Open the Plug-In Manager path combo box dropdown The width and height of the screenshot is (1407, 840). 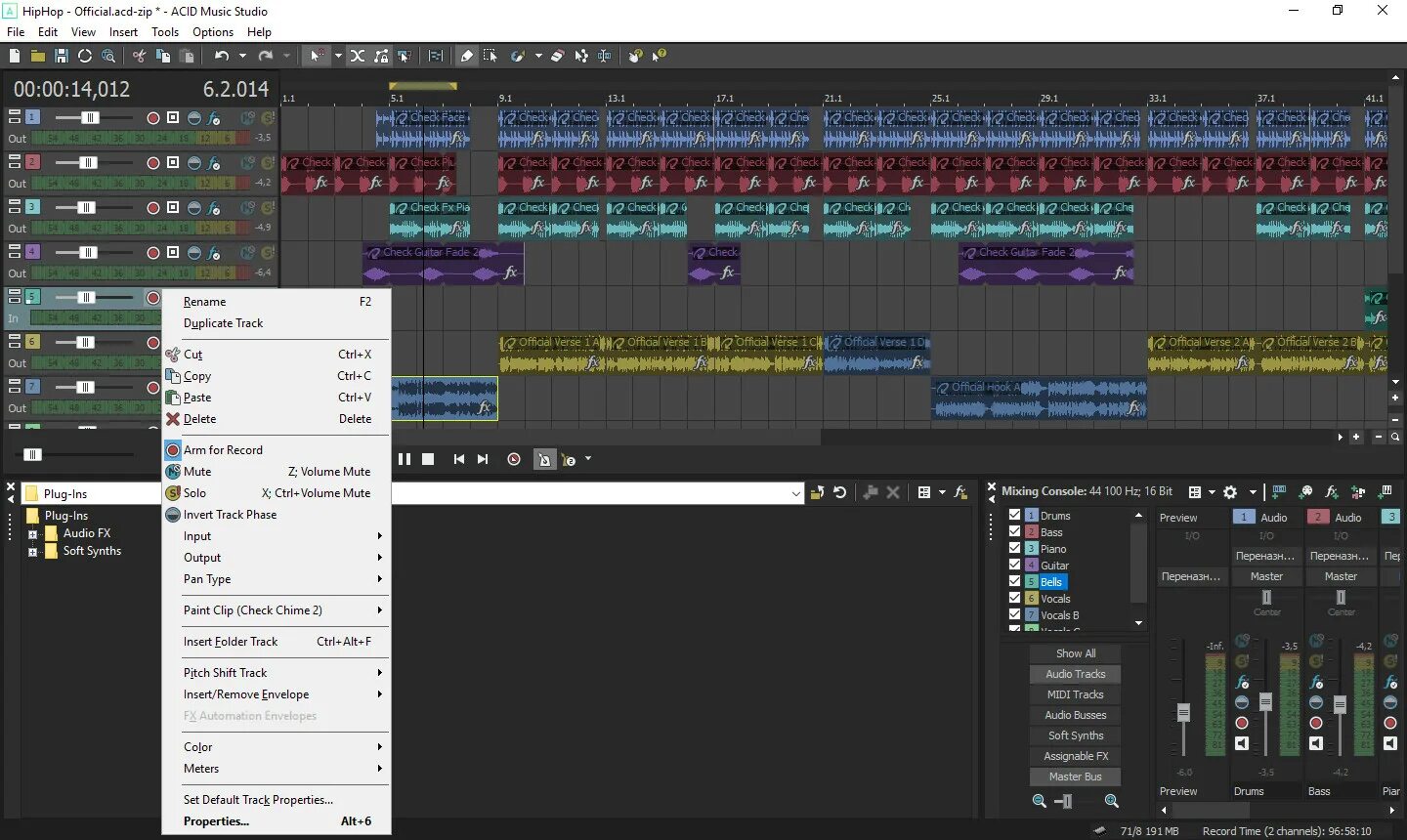pos(795,493)
